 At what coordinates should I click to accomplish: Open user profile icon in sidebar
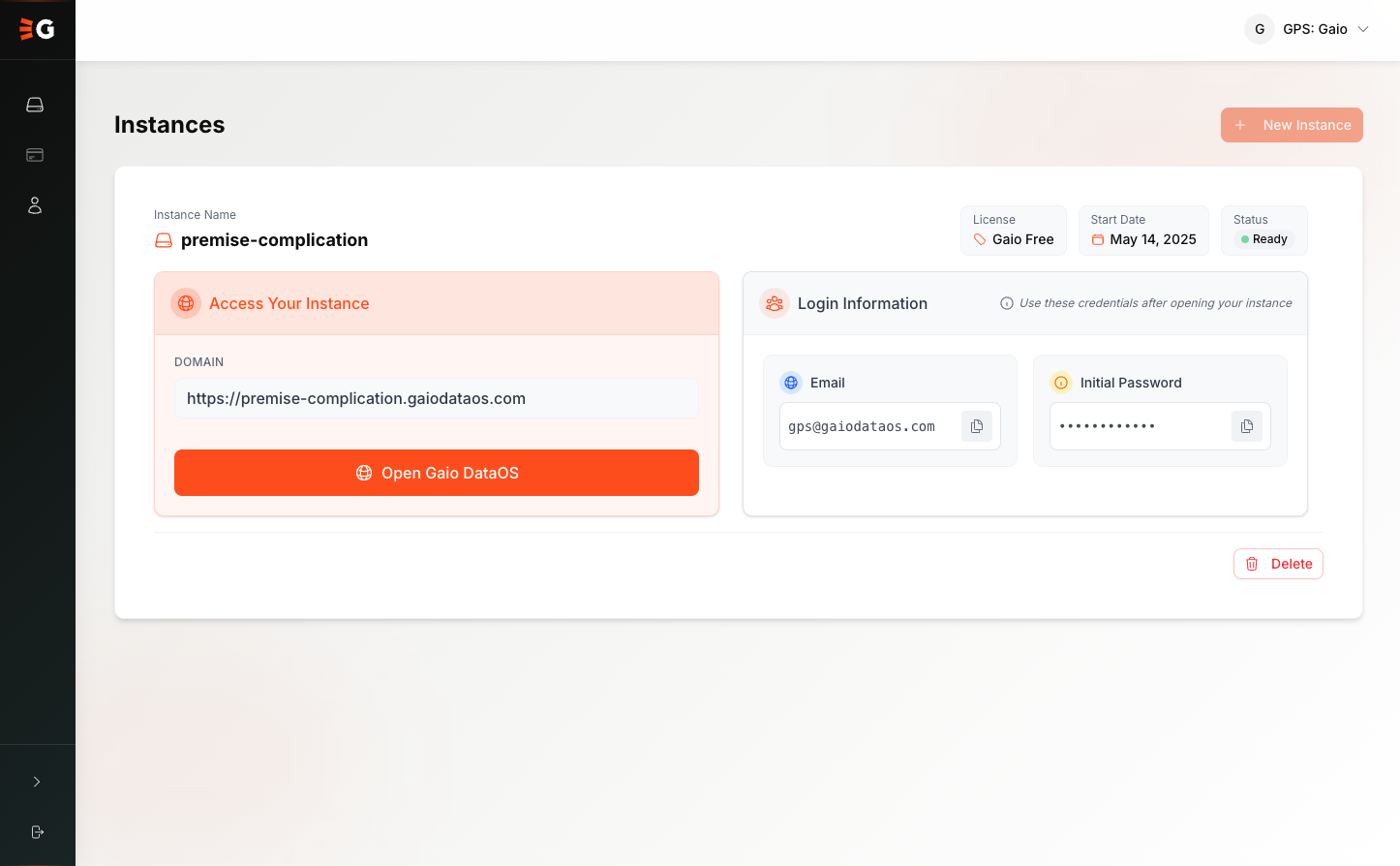[x=35, y=205]
